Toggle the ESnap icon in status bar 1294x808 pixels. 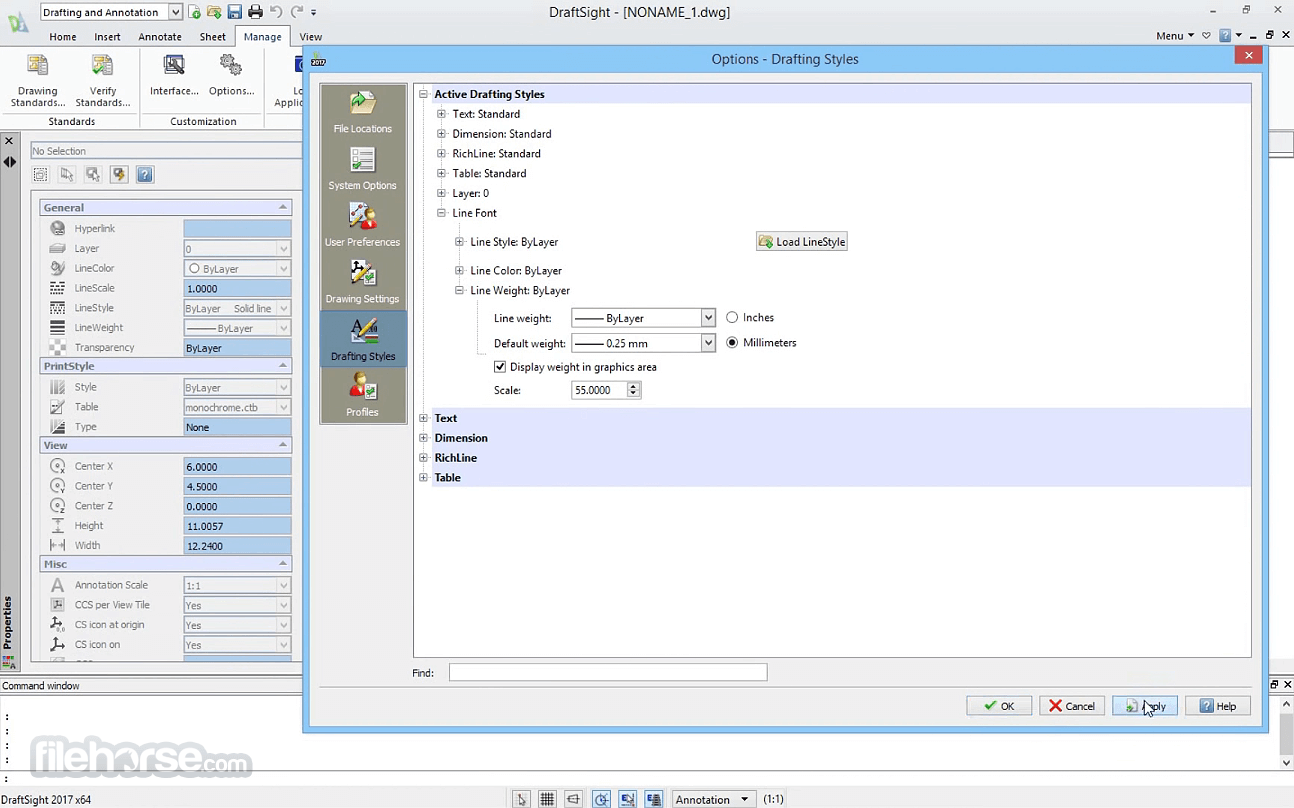point(627,799)
